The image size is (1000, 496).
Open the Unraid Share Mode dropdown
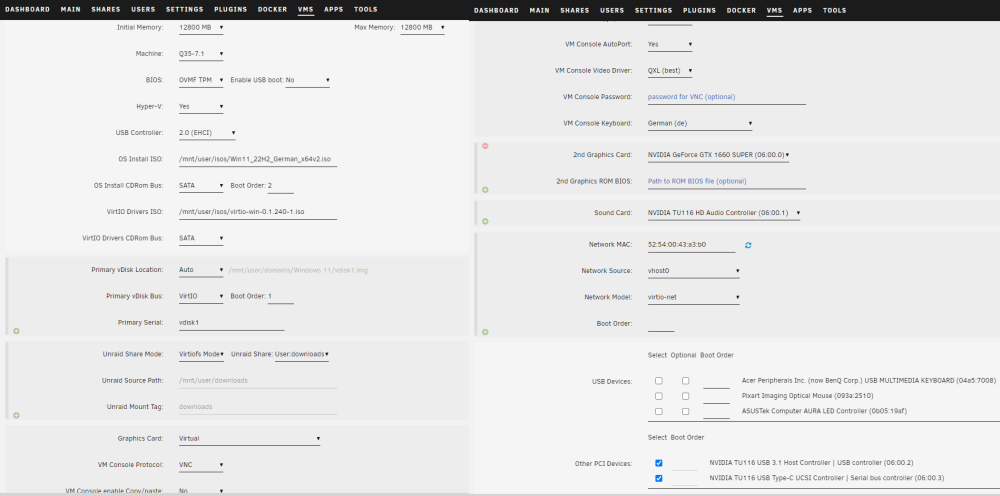[201, 354]
